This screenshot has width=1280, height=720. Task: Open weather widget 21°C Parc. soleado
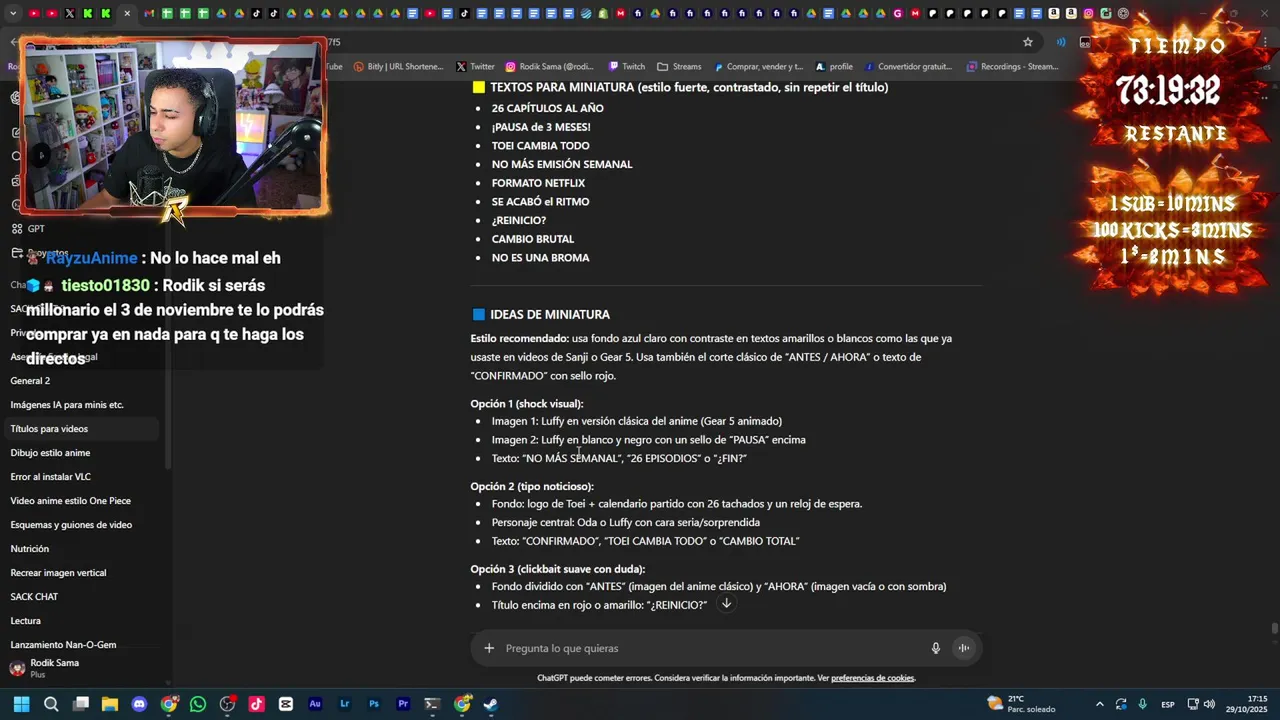[x=1021, y=704]
